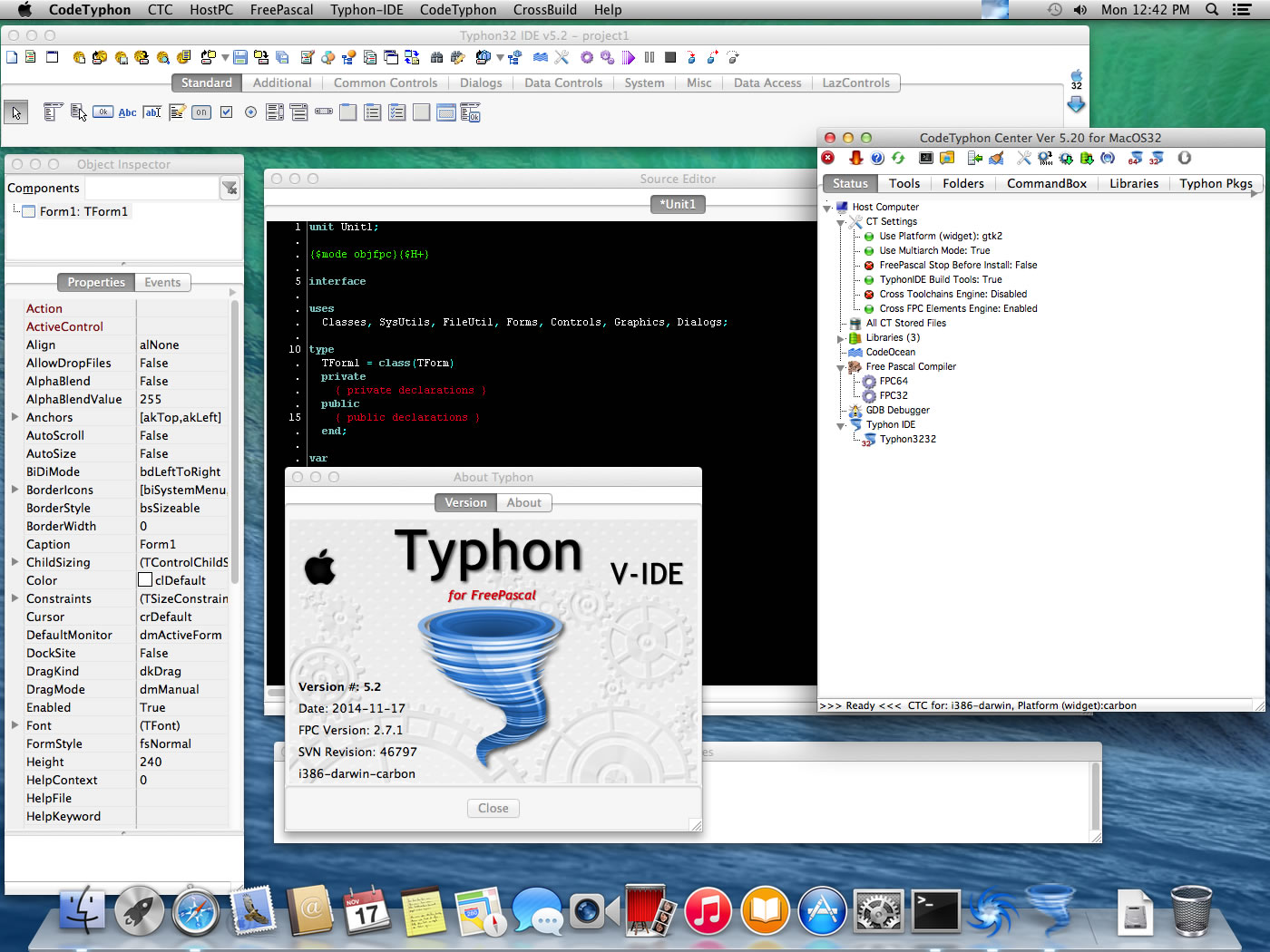The width and height of the screenshot is (1270, 952).
Task: Click the selection arrow tool on the palette
Action: (16, 112)
